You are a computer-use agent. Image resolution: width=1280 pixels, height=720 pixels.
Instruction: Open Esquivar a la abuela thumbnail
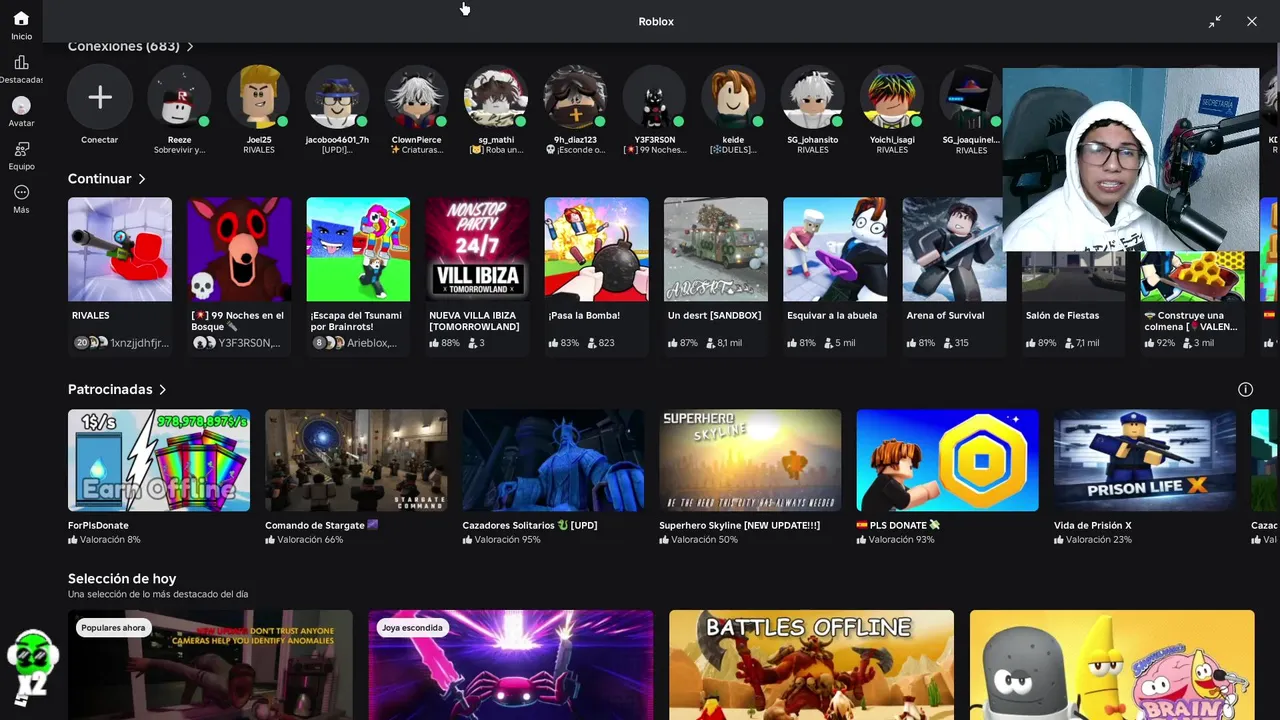(x=835, y=249)
